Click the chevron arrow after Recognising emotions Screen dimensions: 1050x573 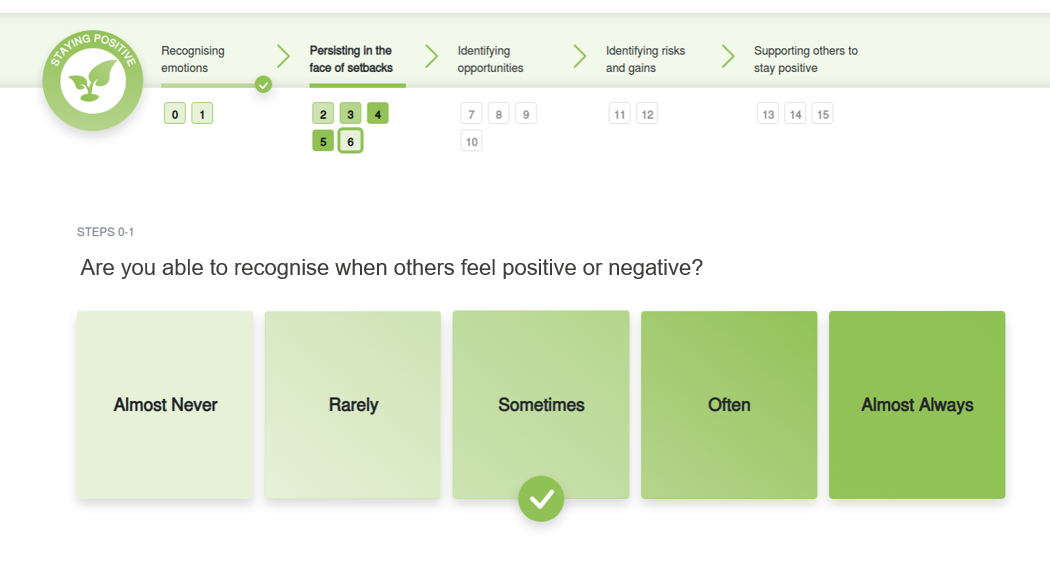pyautogui.click(x=283, y=57)
